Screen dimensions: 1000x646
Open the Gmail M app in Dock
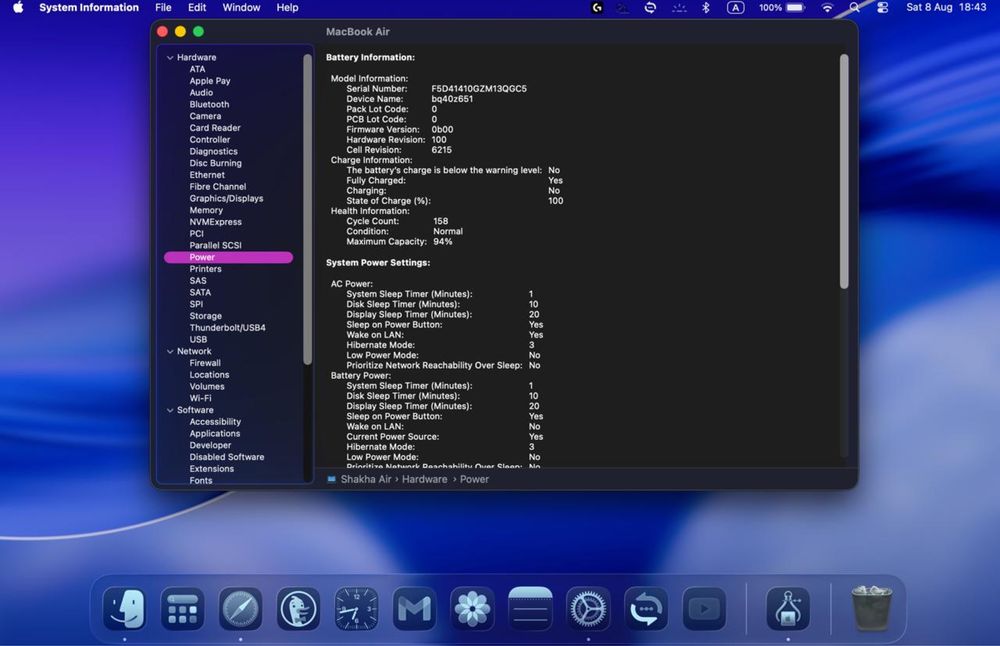[x=415, y=609]
